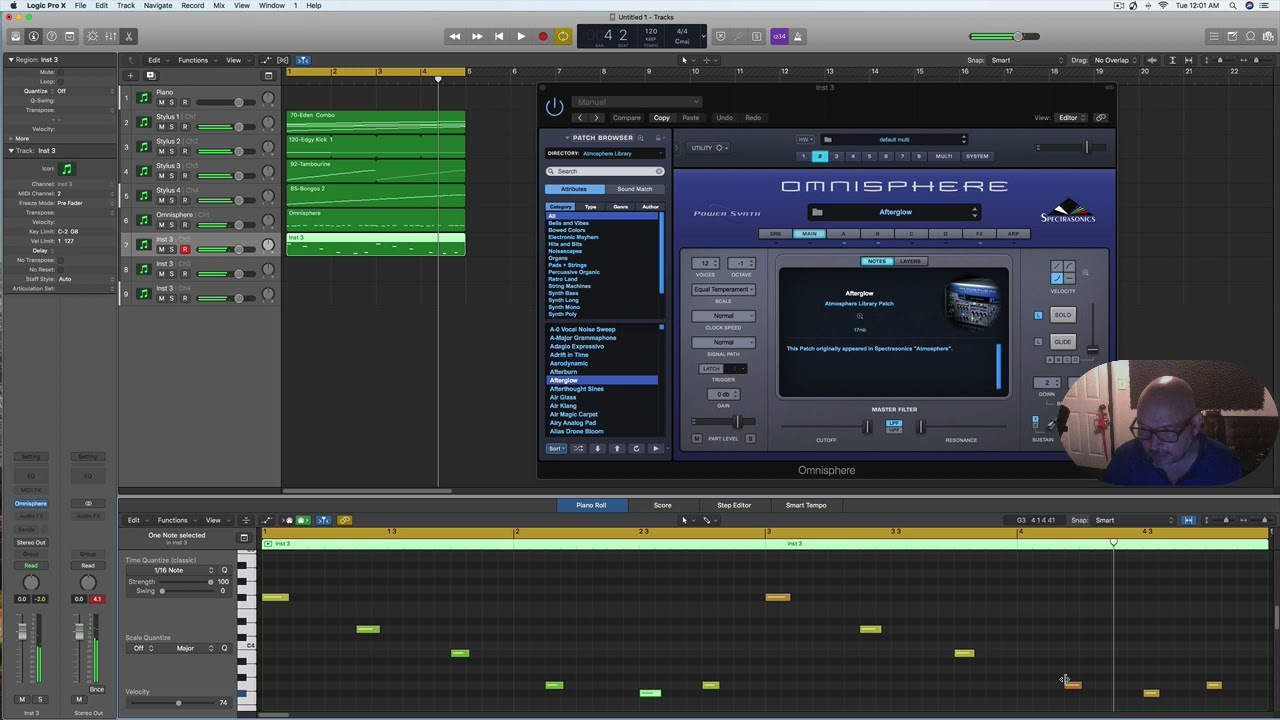Toggle the Mute checkbox in Region inspector

click(x=60, y=72)
